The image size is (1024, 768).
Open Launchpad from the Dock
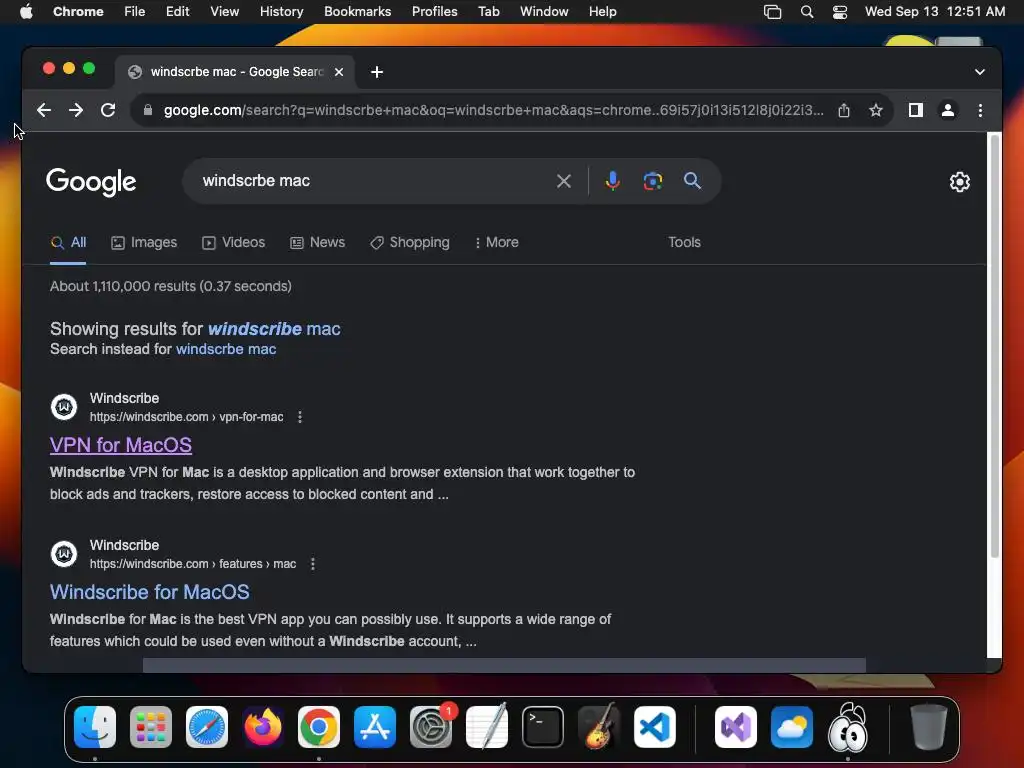pos(151,727)
